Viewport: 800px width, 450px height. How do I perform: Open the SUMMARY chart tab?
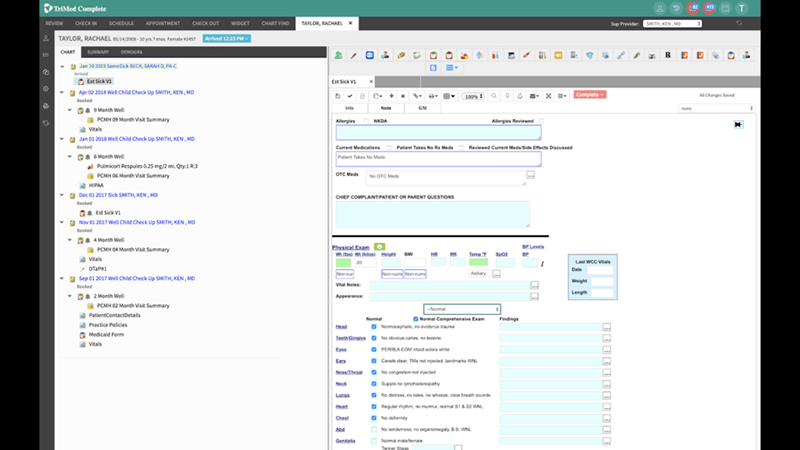click(98, 52)
